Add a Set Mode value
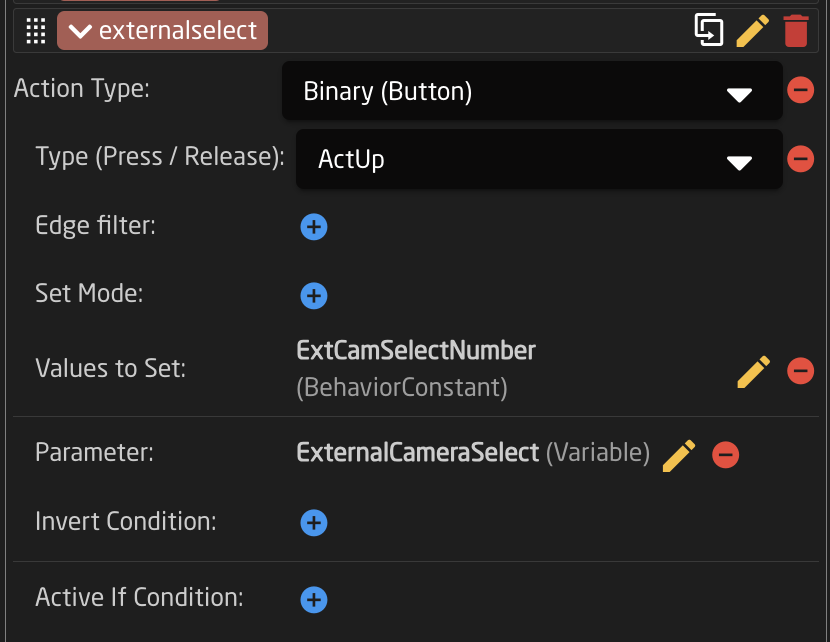Image resolution: width=830 pixels, height=642 pixels. (x=314, y=295)
